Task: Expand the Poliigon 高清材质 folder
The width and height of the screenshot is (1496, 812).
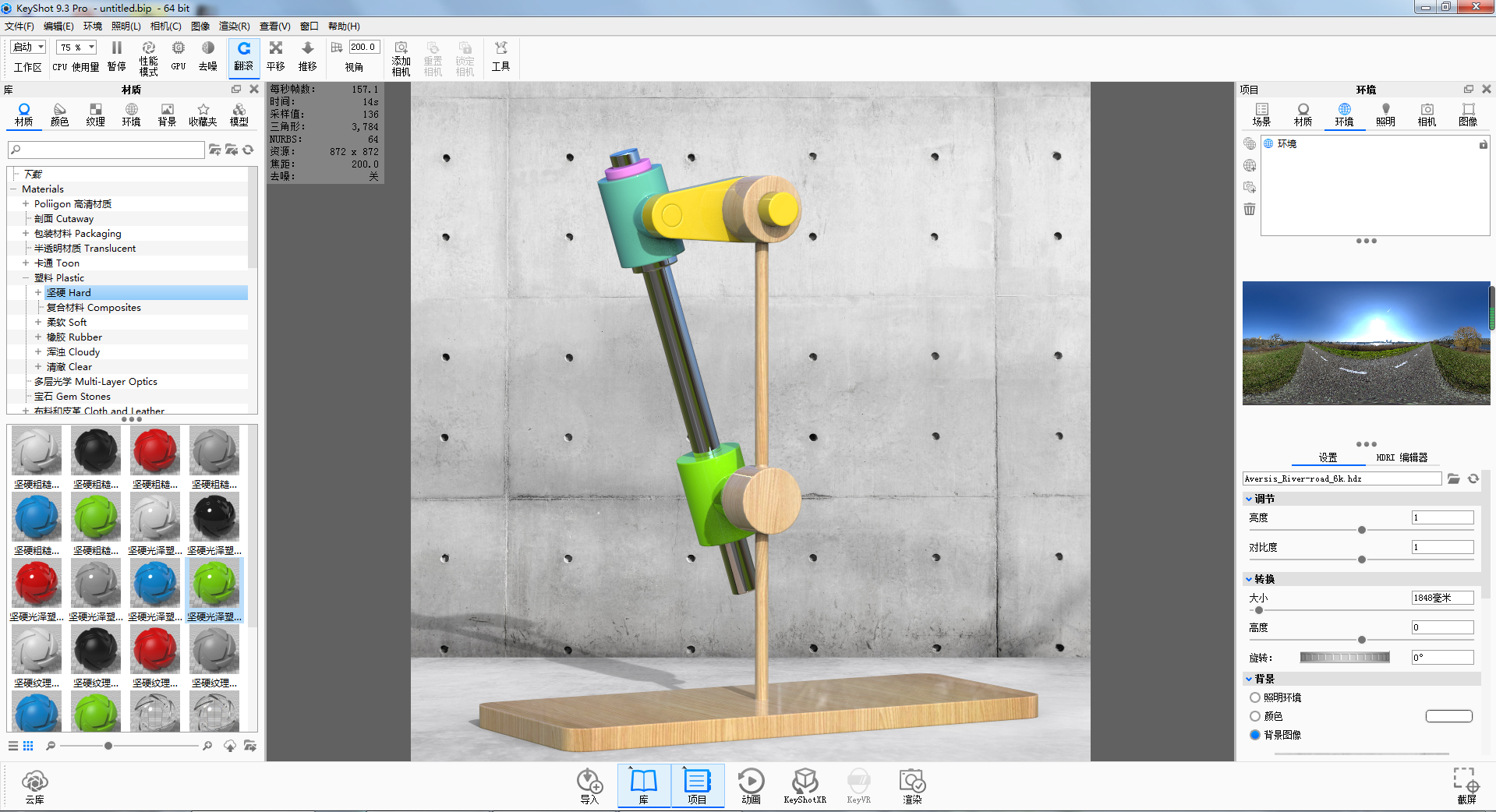Action: 26,204
